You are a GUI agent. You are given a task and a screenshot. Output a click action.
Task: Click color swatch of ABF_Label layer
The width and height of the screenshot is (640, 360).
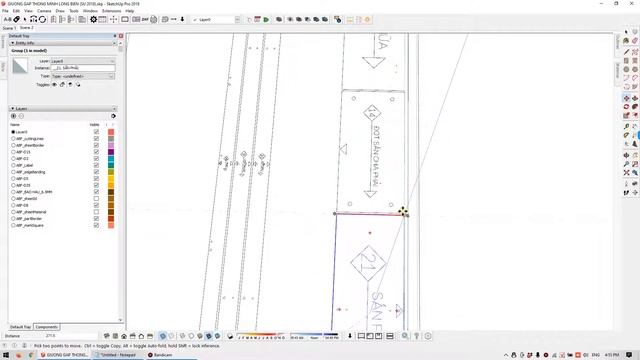(x=111, y=165)
